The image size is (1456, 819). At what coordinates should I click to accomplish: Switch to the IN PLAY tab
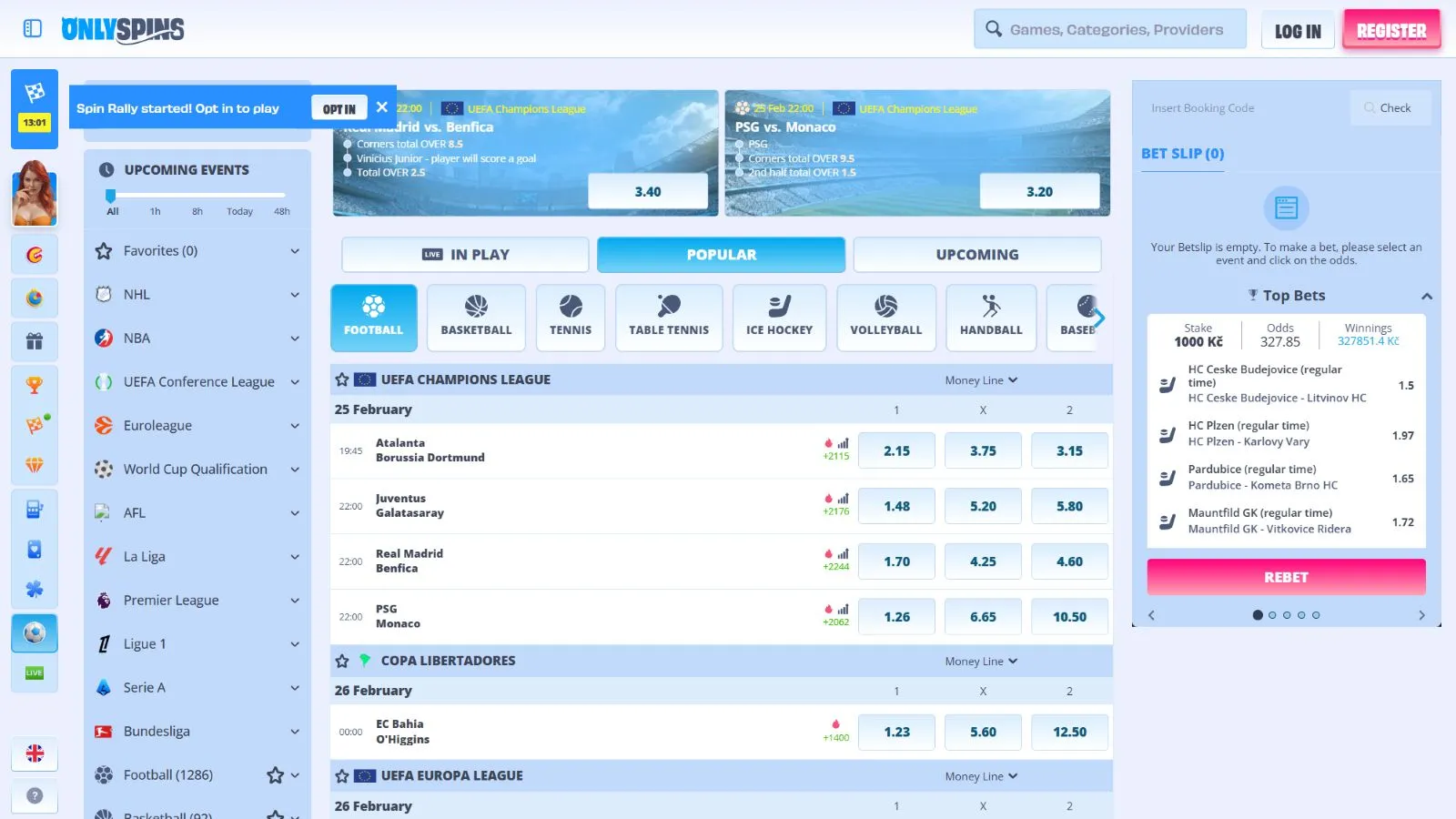pos(465,255)
